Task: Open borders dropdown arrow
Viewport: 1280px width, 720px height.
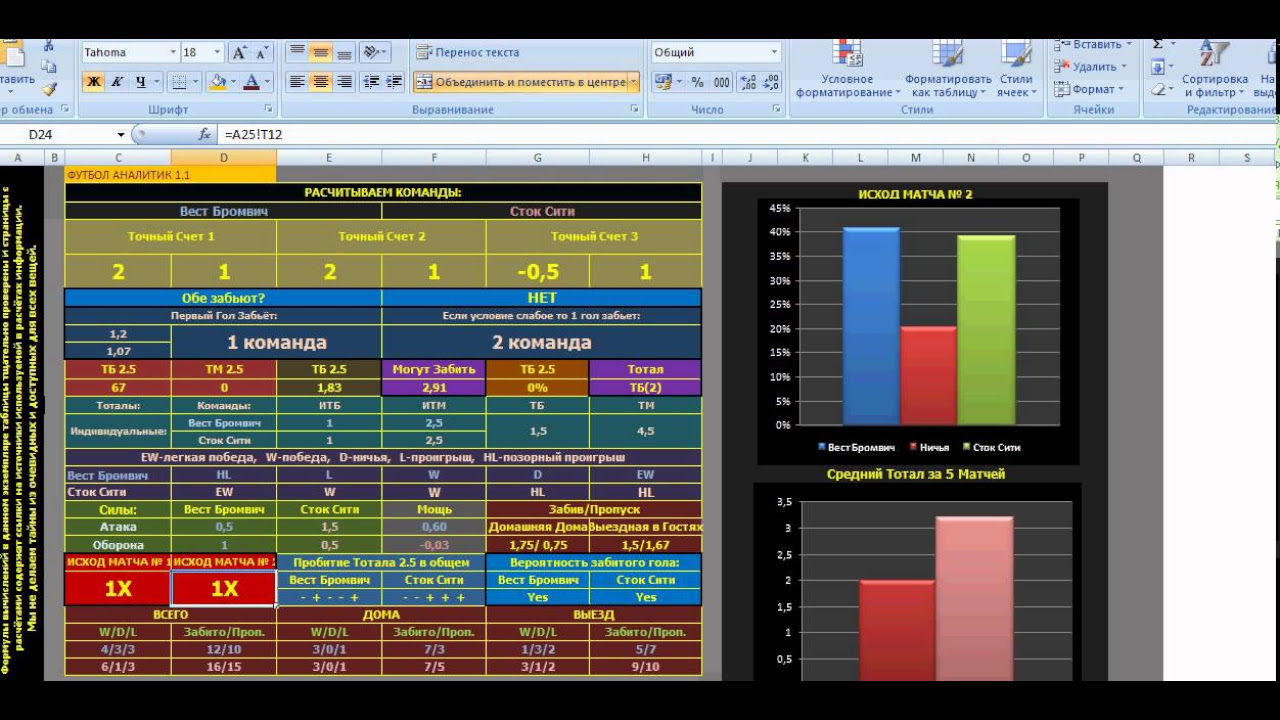Action: pos(195,82)
